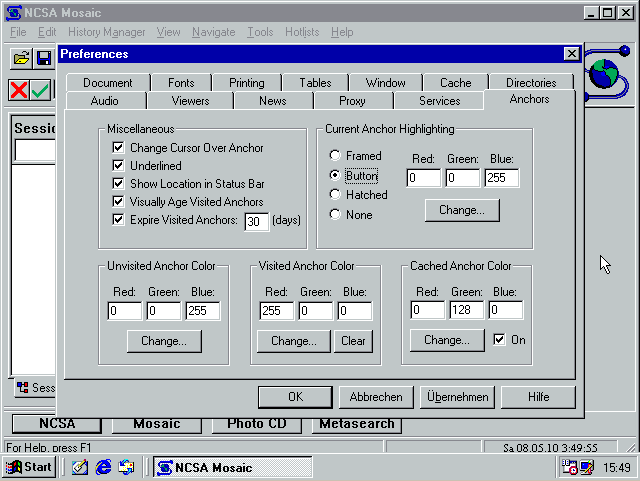Switch to the Document tab
This screenshot has height=481, width=640.
click(x=108, y=82)
